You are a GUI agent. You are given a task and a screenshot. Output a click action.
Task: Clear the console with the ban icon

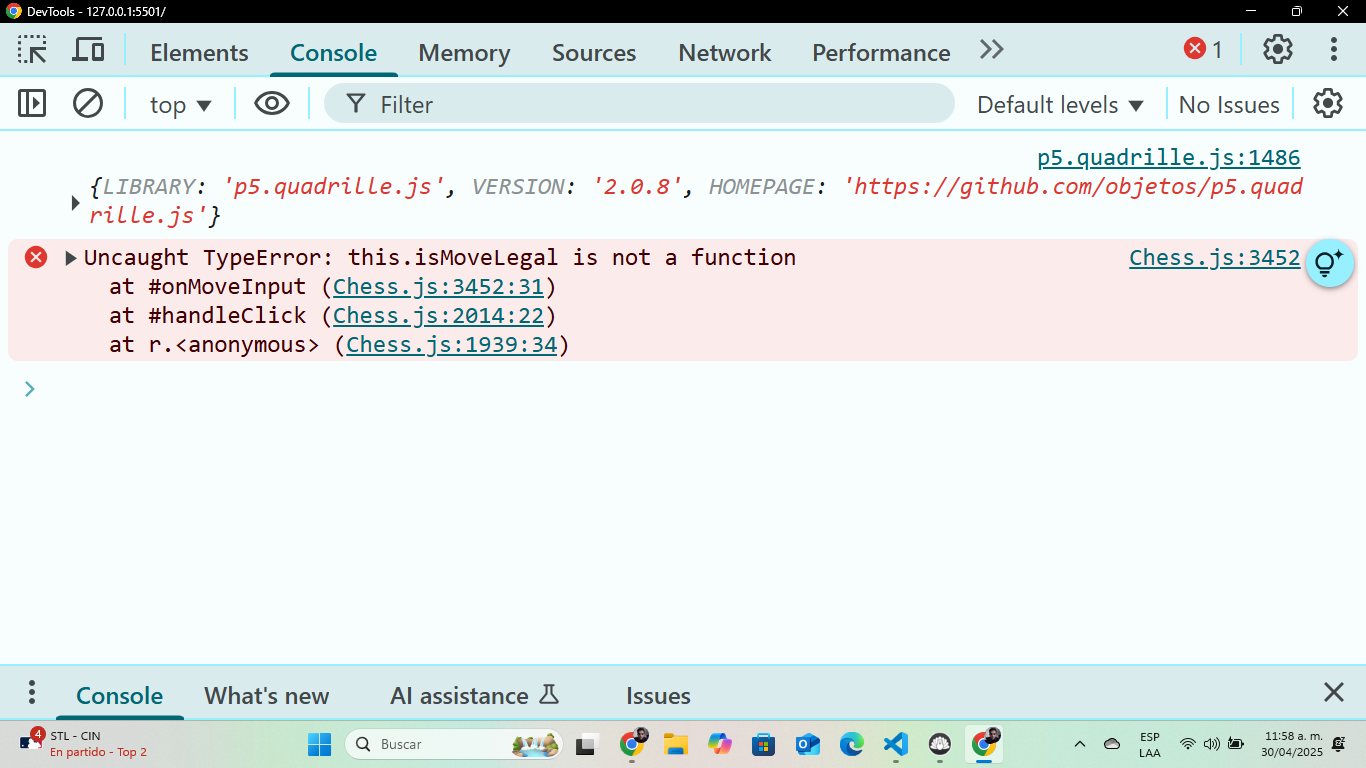88,103
